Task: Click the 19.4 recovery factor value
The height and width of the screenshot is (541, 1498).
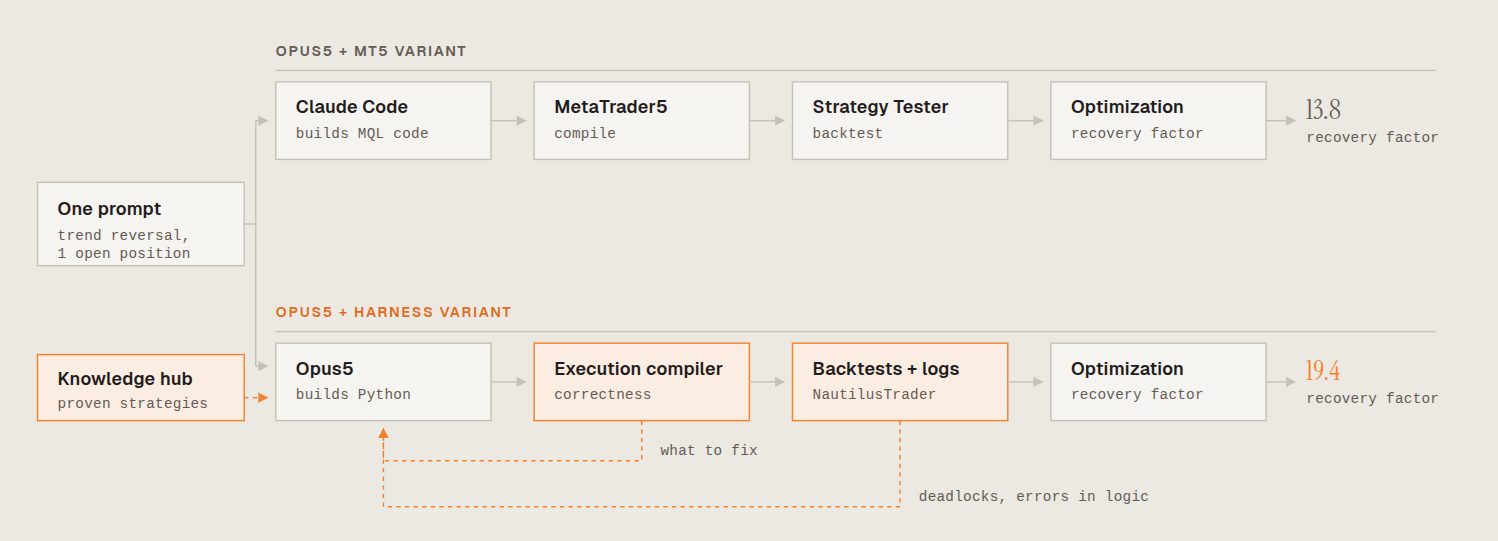Action: click(x=1323, y=371)
